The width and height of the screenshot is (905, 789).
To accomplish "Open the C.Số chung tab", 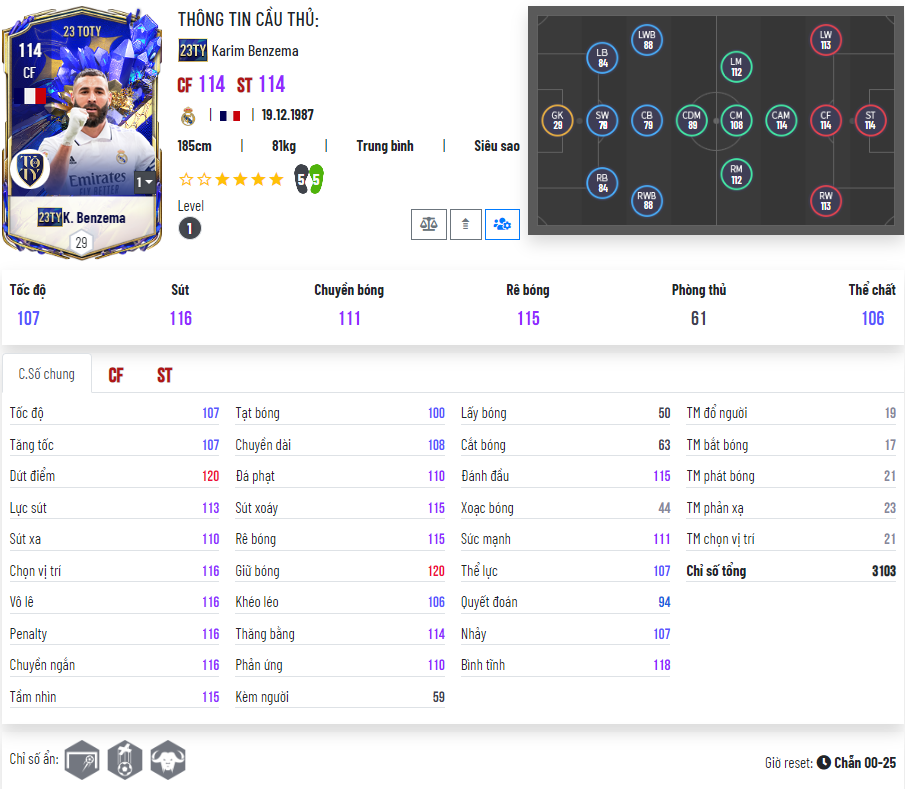I will [x=47, y=374].
